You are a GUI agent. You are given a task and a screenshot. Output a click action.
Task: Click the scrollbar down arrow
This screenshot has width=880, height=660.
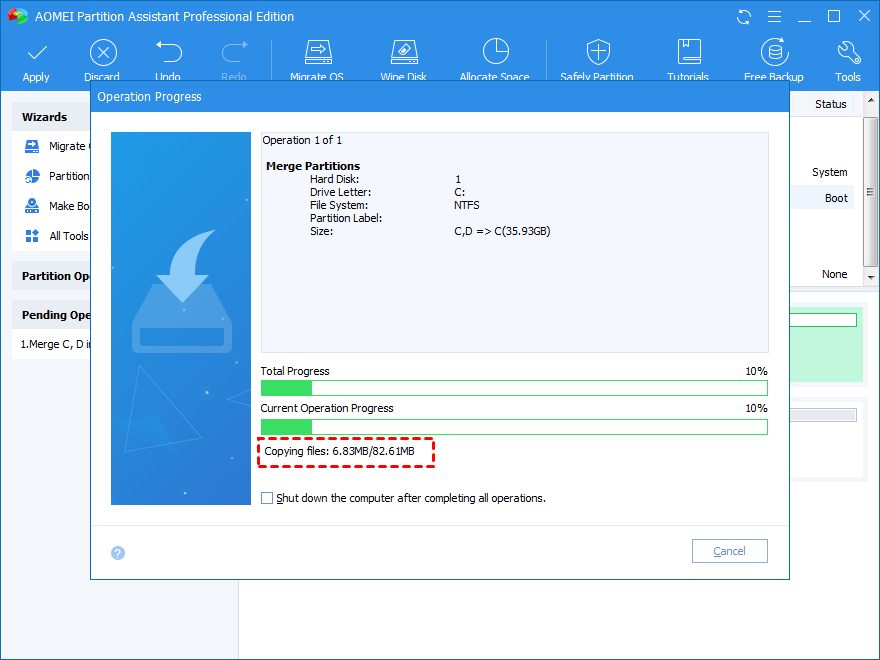click(x=870, y=277)
